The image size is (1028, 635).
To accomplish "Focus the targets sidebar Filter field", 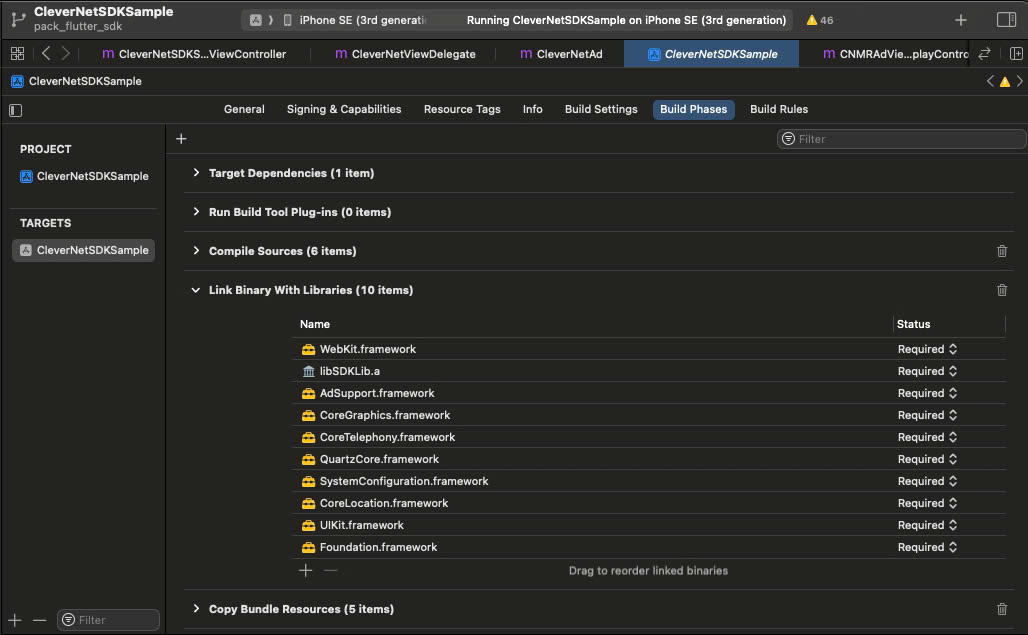I will [x=109, y=620].
